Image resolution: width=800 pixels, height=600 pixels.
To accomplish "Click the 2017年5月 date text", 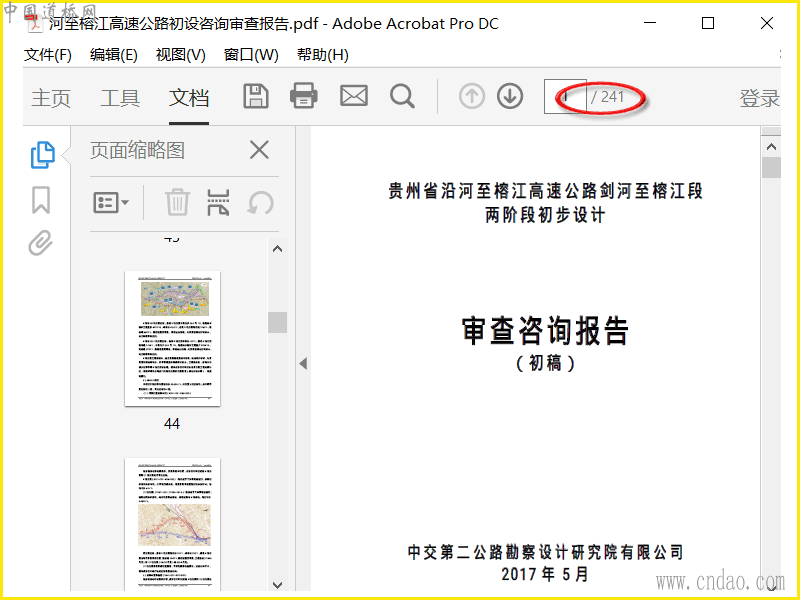I will [545, 574].
